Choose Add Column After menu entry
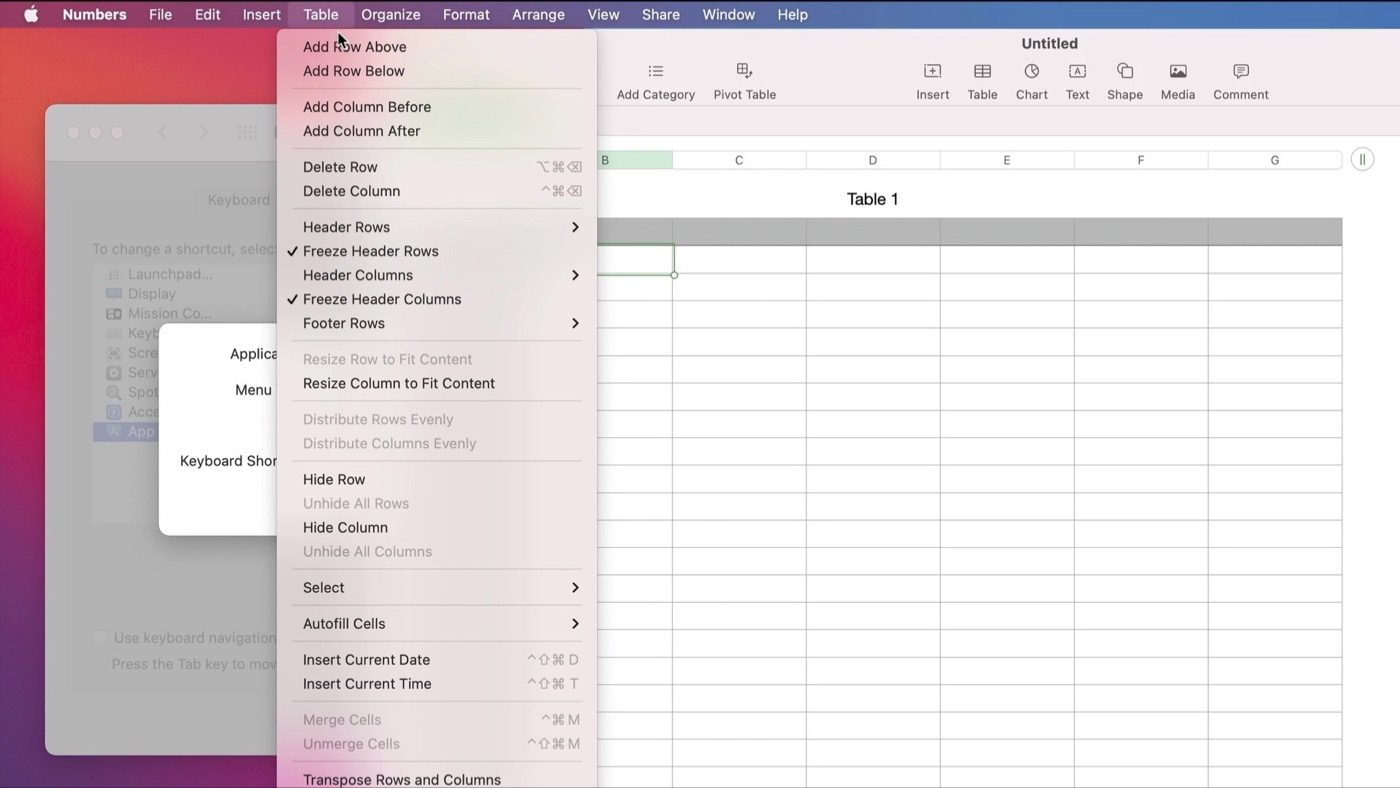Viewport: 1400px width, 788px height. click(x=361, y=131)
